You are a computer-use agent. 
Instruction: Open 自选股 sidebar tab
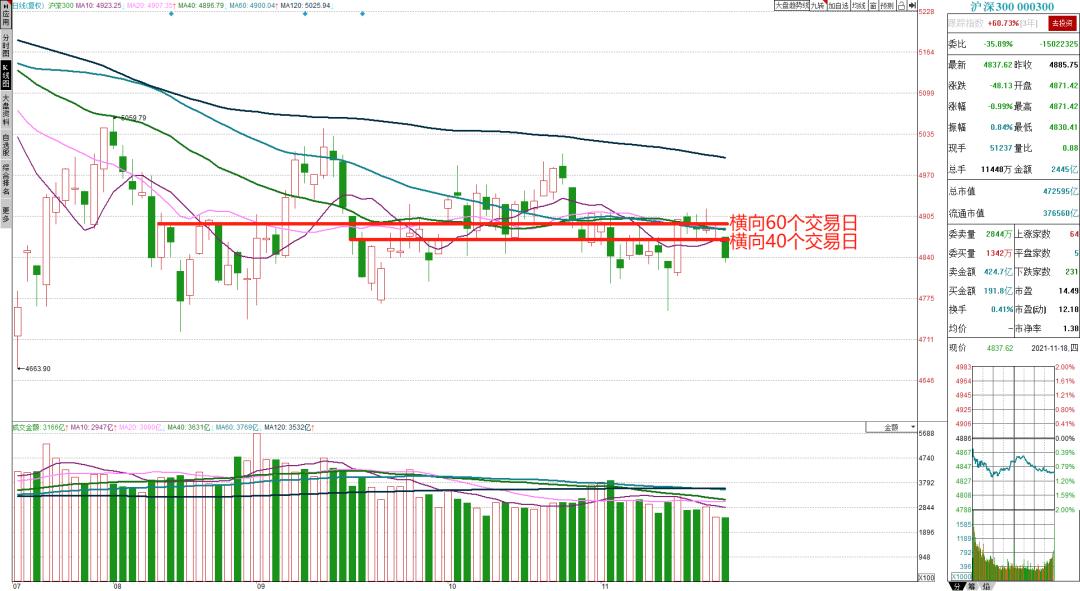point(6,145)
